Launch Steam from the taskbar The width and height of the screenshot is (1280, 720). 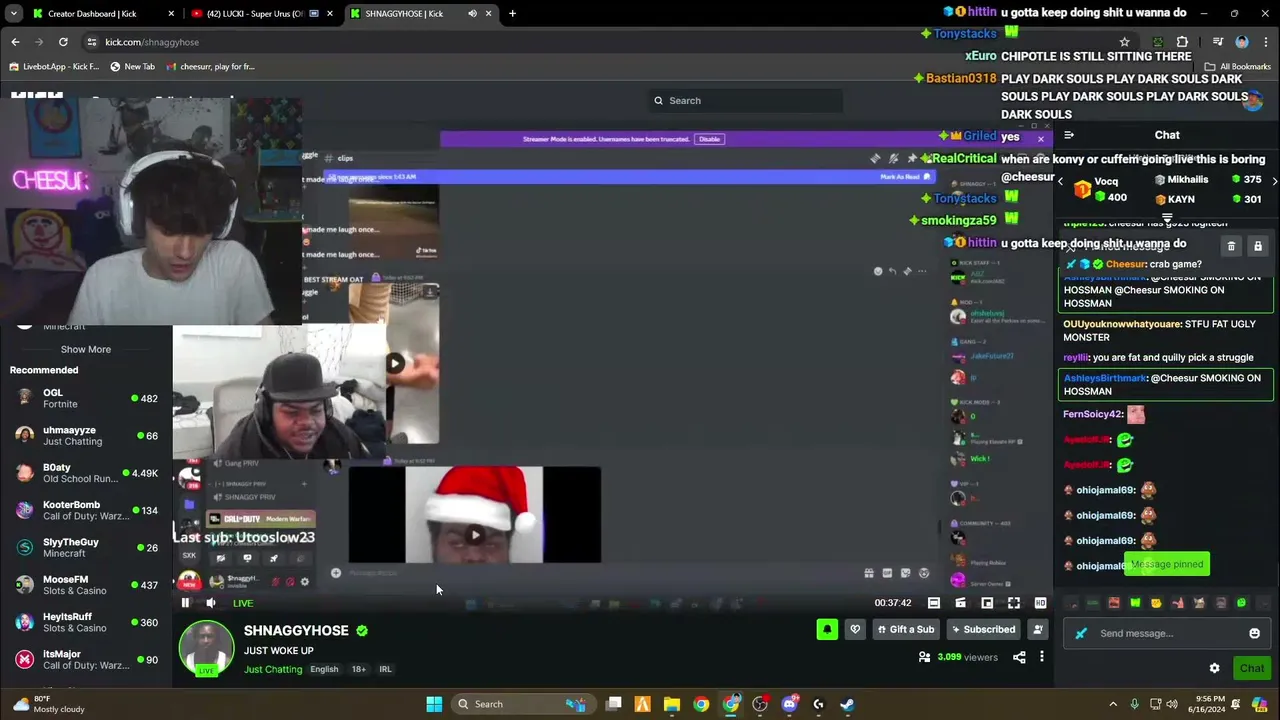point(847,704)
